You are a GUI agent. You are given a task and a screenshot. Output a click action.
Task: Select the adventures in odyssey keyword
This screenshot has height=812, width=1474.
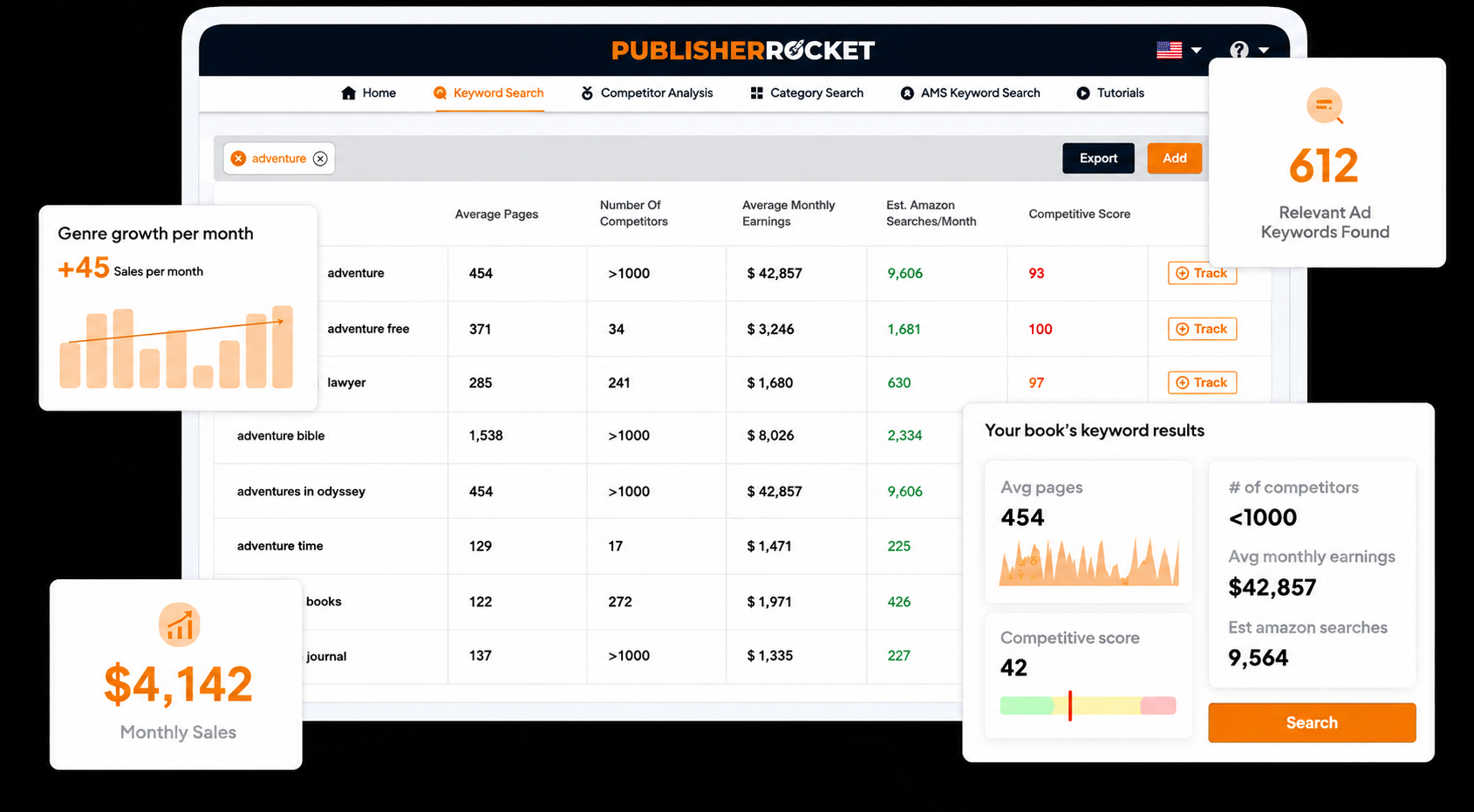coord(301,492)
